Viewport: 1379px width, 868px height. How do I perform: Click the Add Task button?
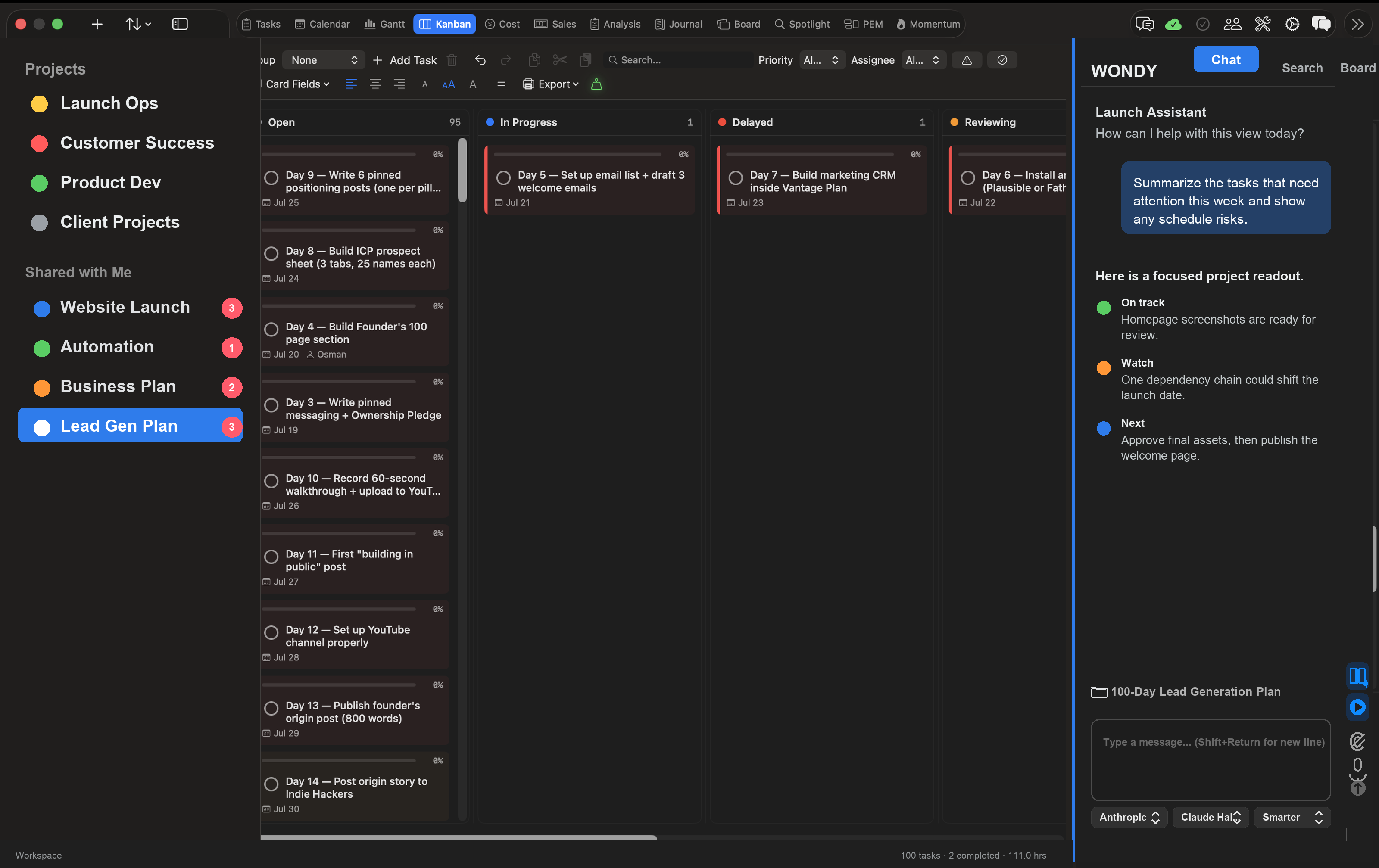(404, 60)
